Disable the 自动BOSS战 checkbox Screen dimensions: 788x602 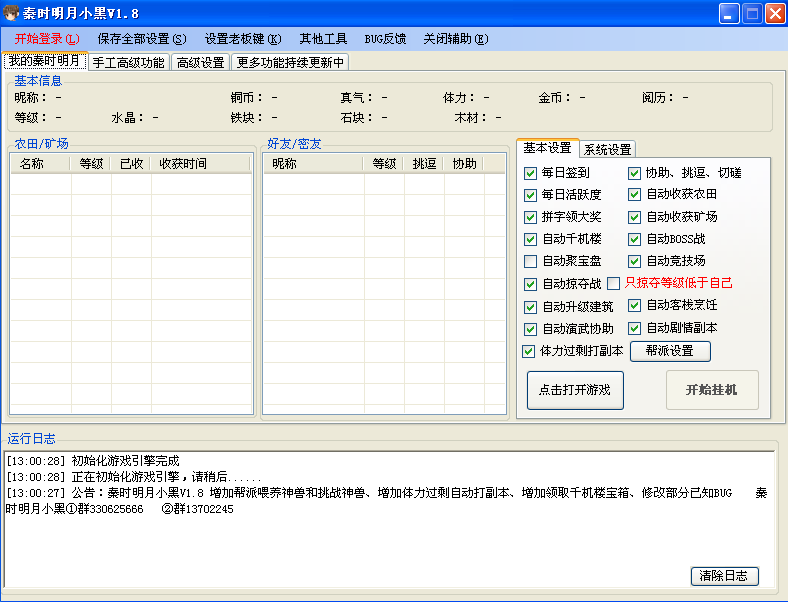(635, 239)
